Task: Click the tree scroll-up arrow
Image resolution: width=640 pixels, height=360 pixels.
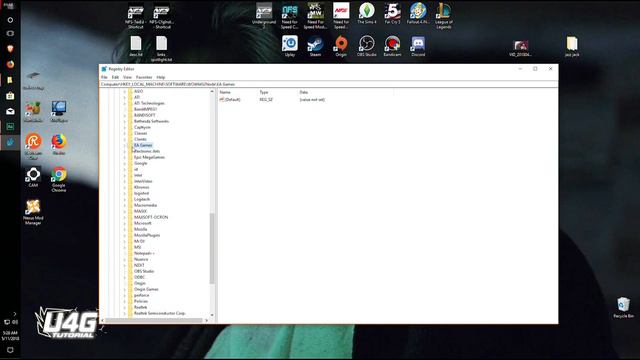Action: [212, 91]
